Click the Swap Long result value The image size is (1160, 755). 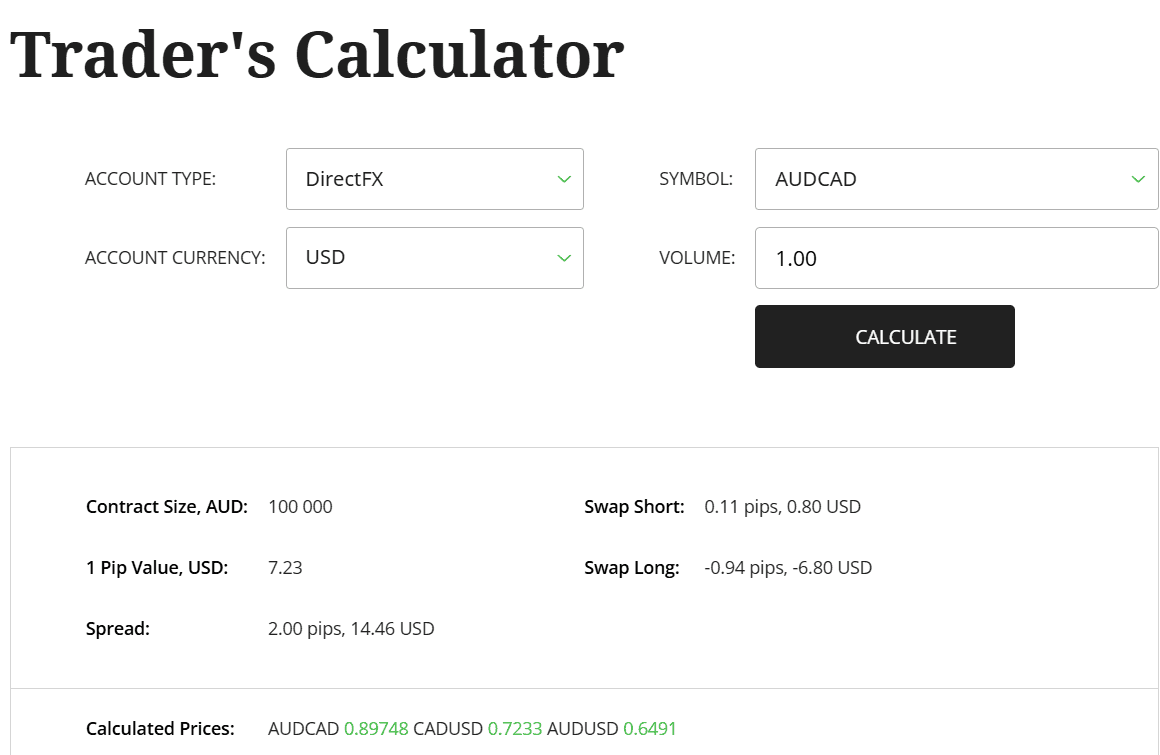(x=788, y=568)
